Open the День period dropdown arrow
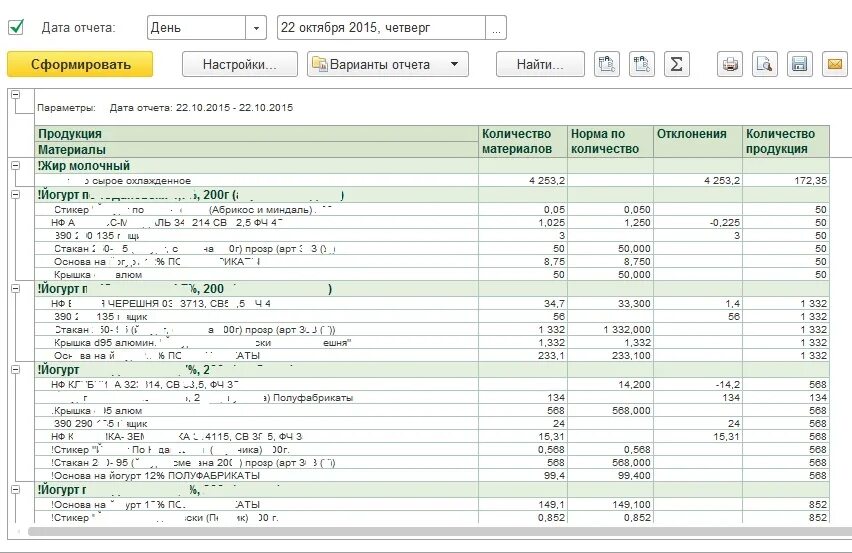The width and height of the screenshot is (852, 553). [x=256, y=28]
